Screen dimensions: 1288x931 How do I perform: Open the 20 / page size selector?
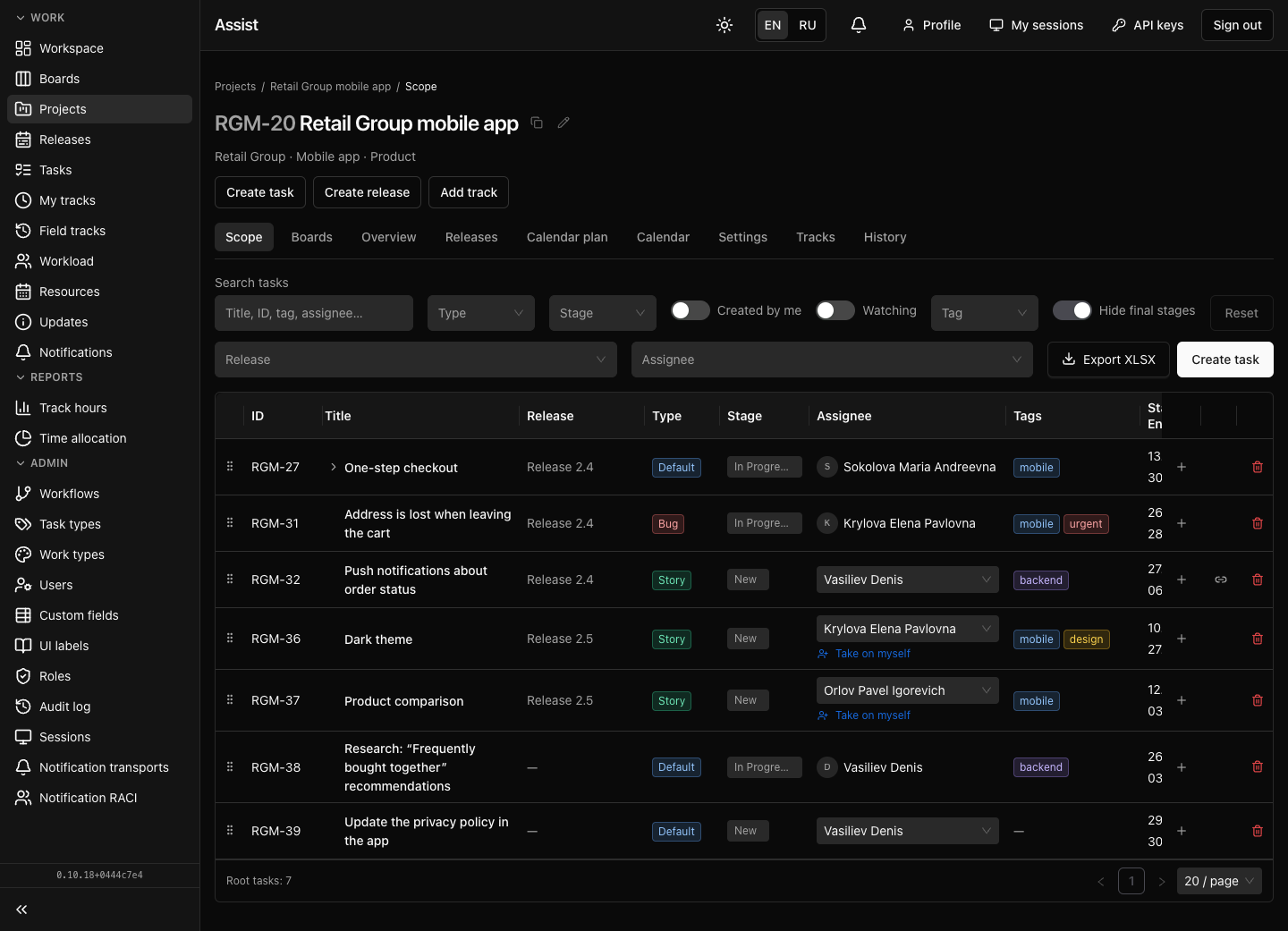tap(1219, 881)
